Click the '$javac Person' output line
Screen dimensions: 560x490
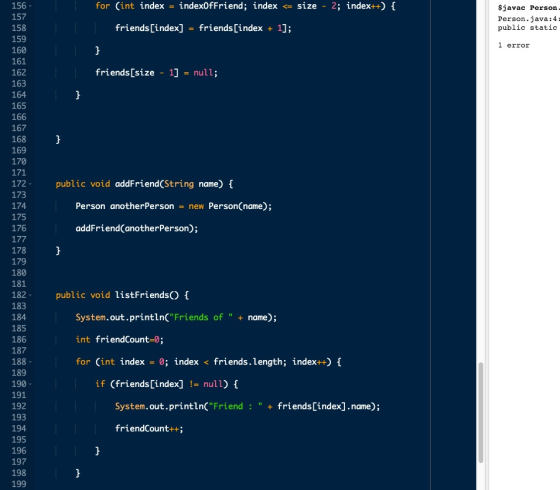pyautogui.click(x=529, y=8)
